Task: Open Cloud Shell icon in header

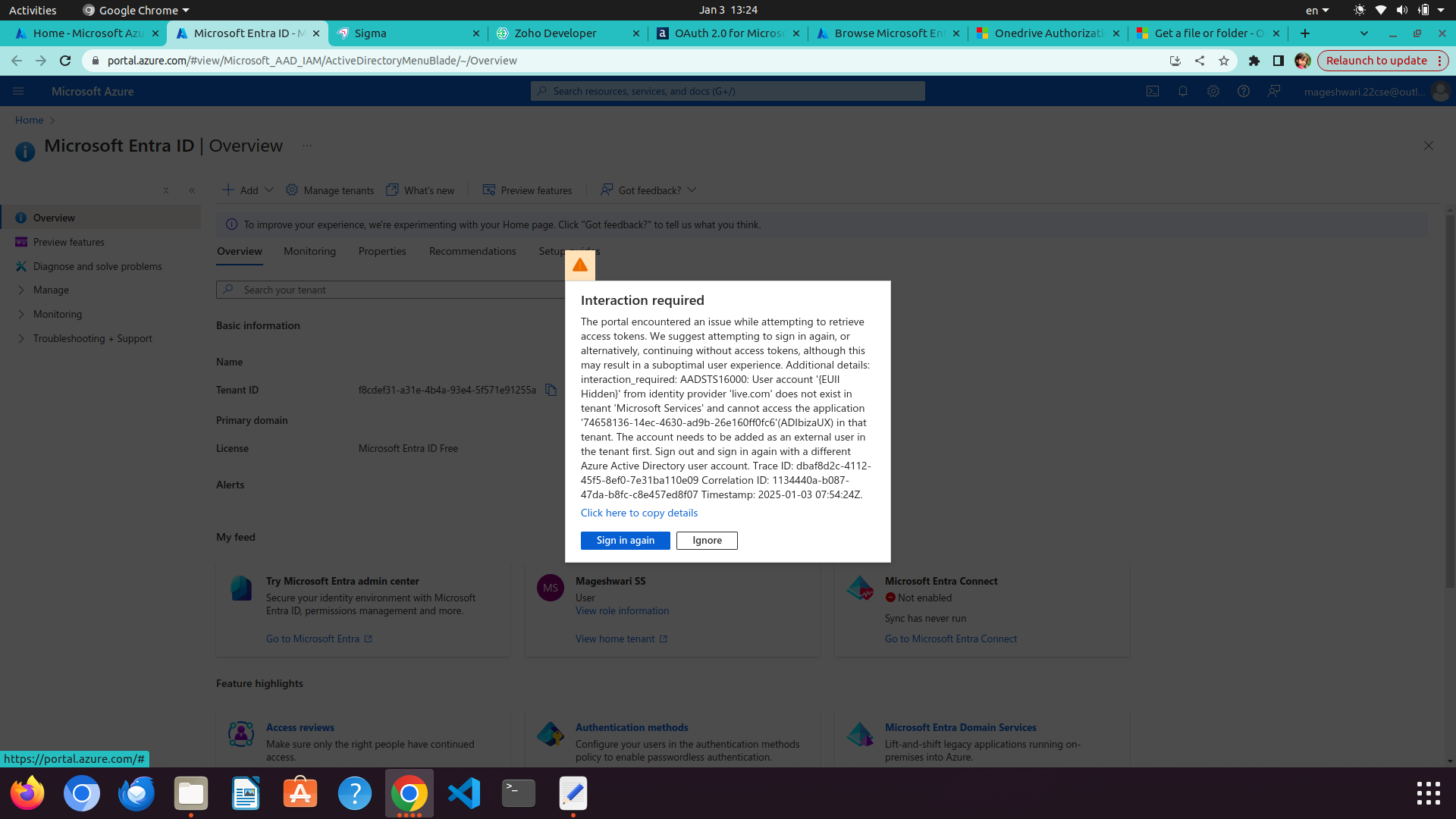Action: click(x=1153, y=91)
